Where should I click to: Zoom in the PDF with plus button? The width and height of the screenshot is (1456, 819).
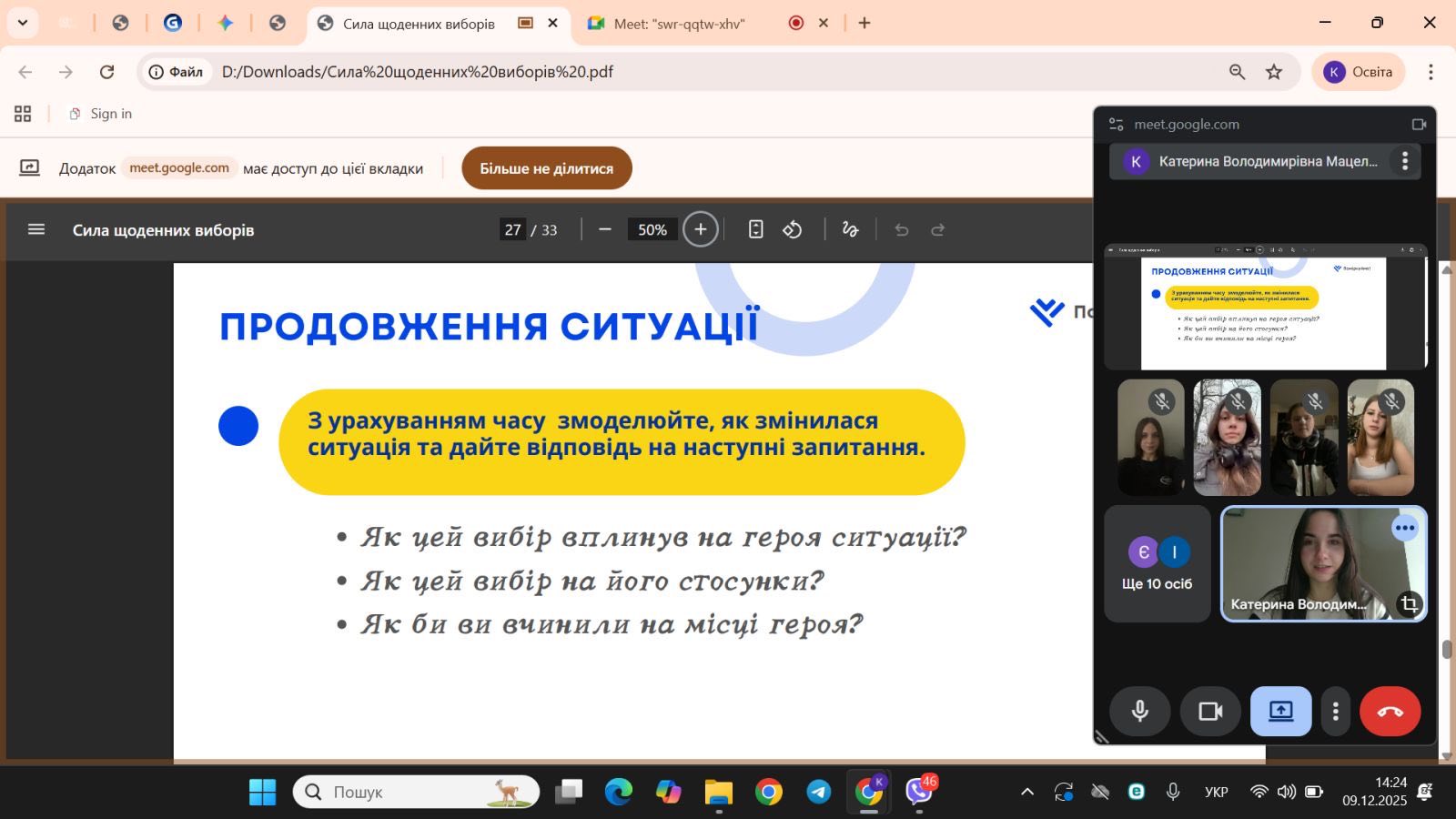pyautogui.click(x=701, y=229)
